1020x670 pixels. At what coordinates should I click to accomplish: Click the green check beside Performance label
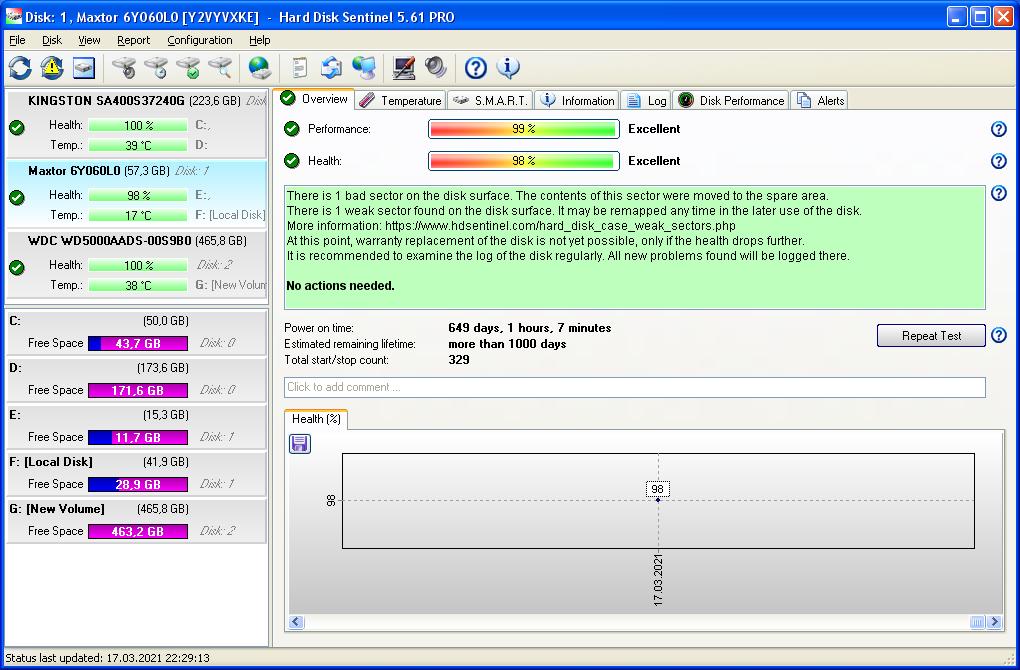pyautogui.click(x=291, y=129)
